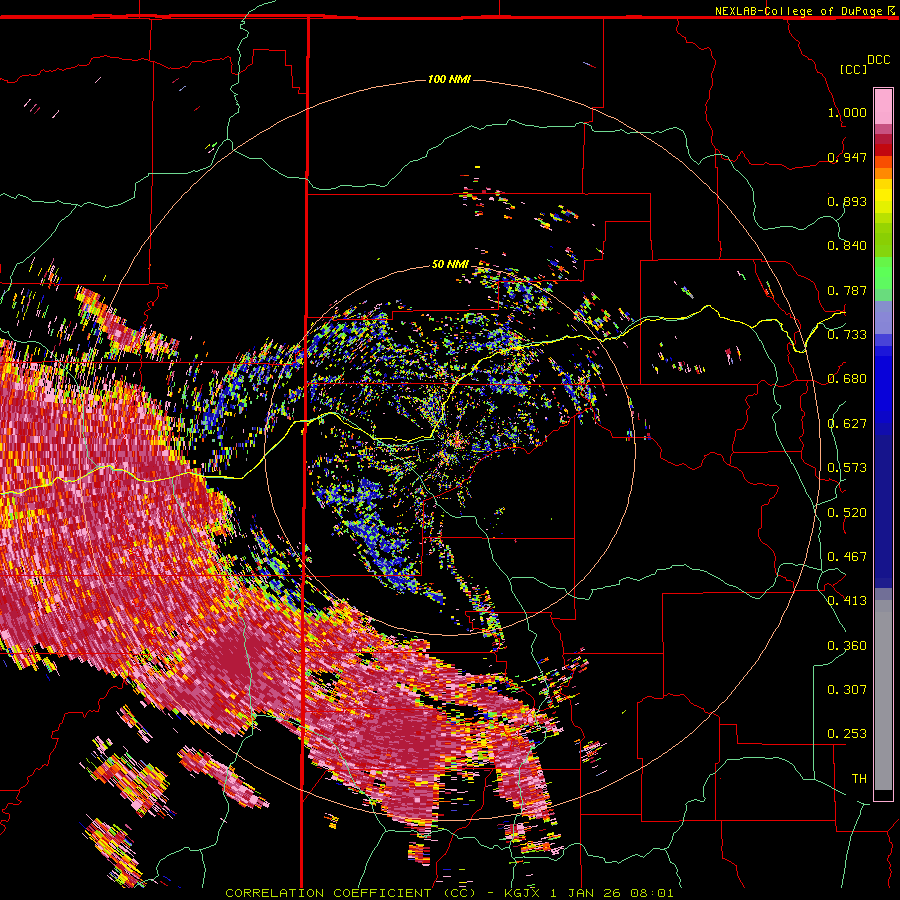Select the 0.573 scale value
The width and height of the screenshot is (900, 900).
[847, 468]
